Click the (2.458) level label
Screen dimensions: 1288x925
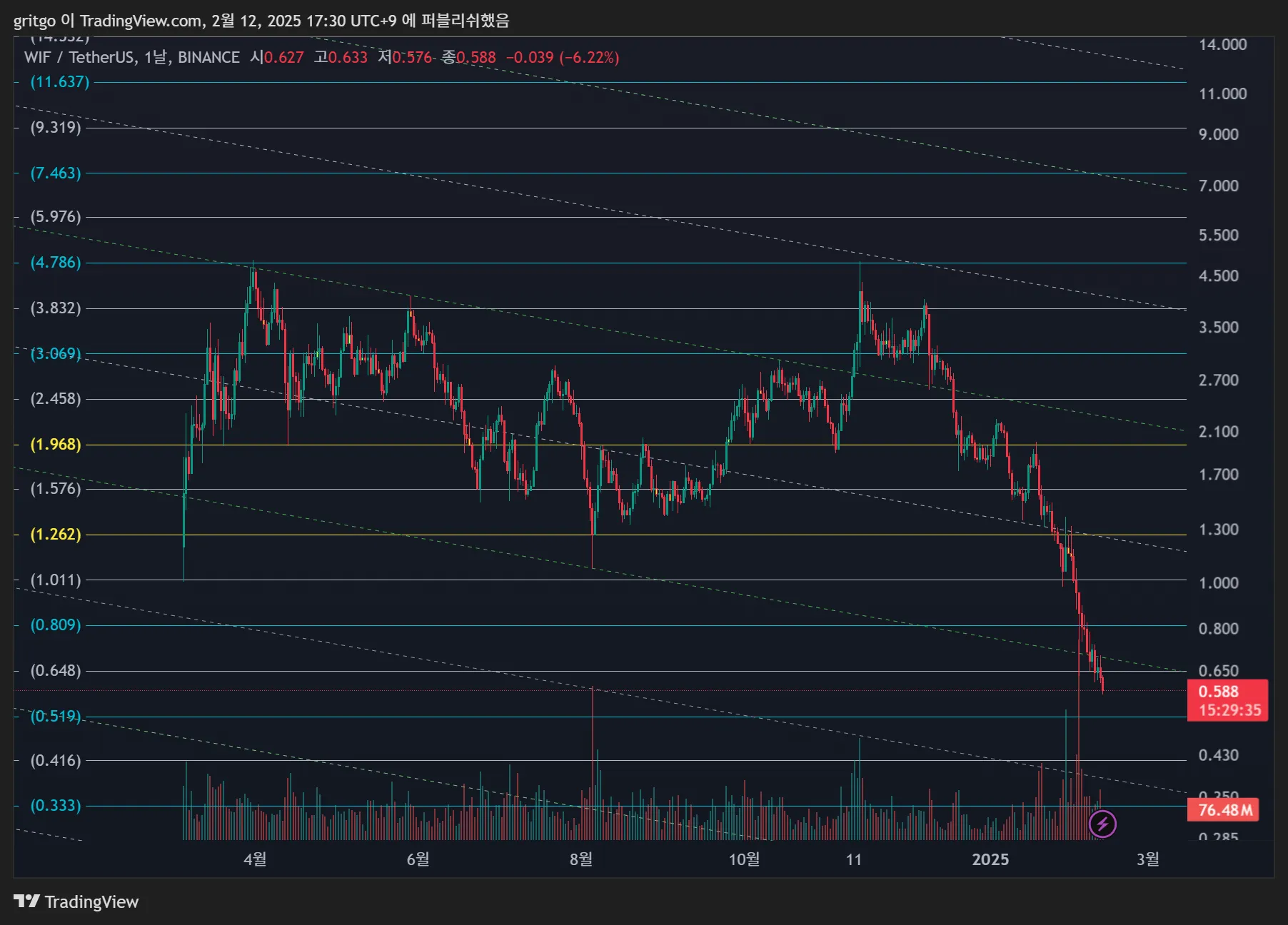[56, 399]
